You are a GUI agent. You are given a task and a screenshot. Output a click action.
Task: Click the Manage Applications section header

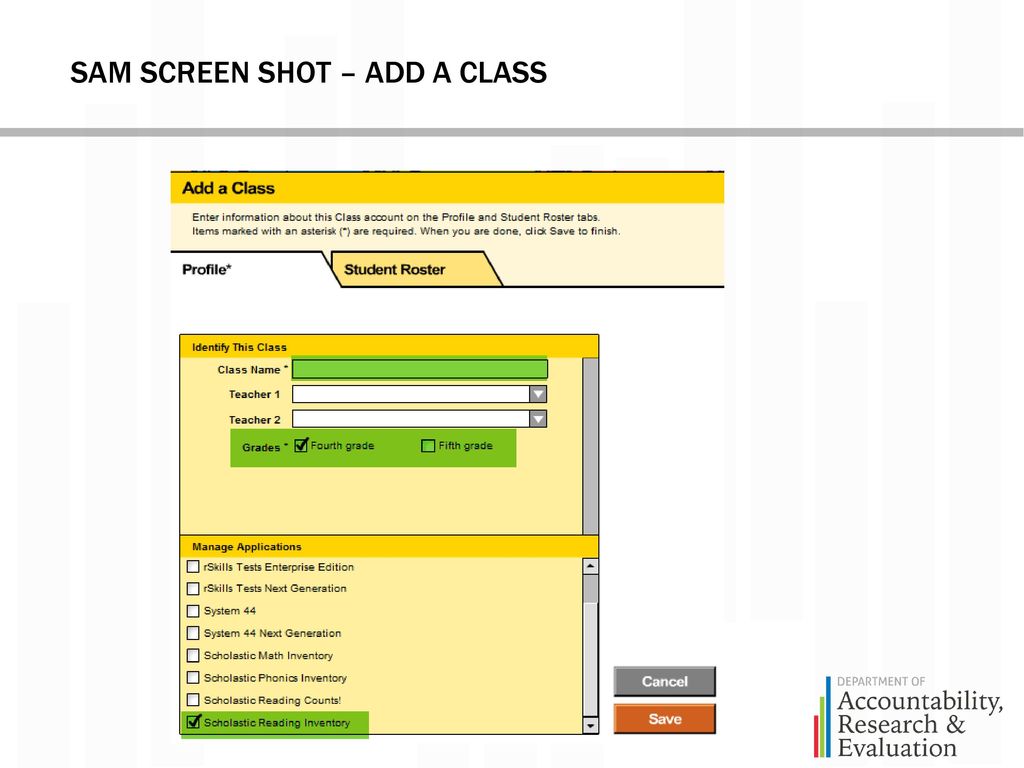pos(389,547)
